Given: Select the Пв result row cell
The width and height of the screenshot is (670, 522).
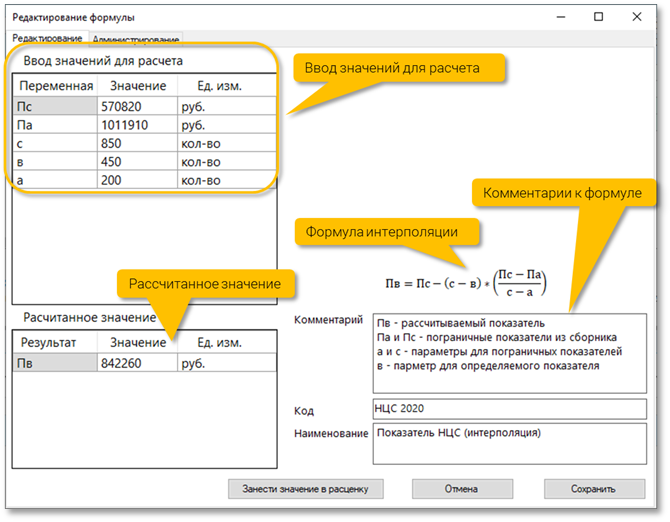Looking at the screenshot, I should pos(55,363).
